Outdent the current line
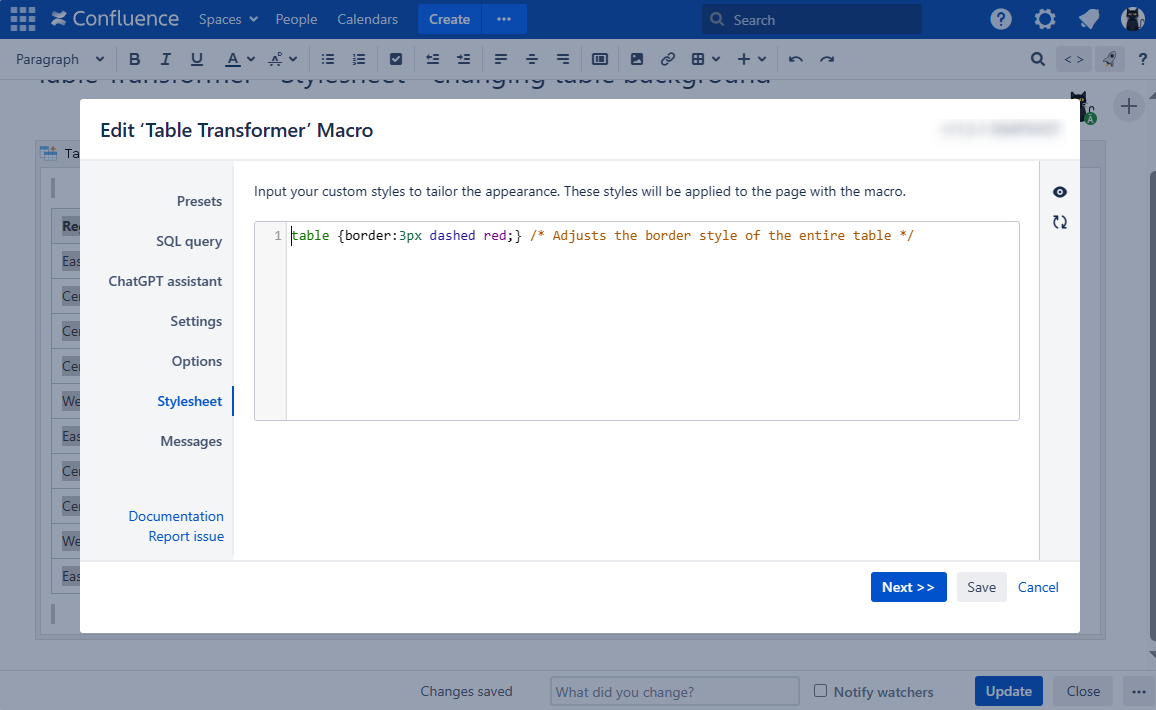 point(433,59)
